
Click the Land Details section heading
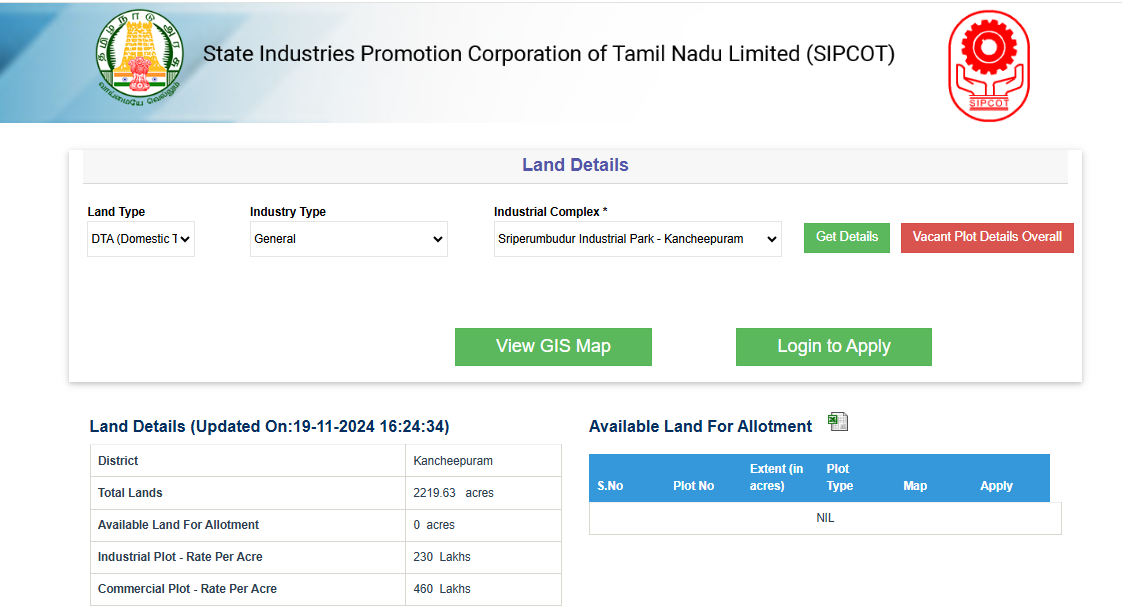[575, 165]
